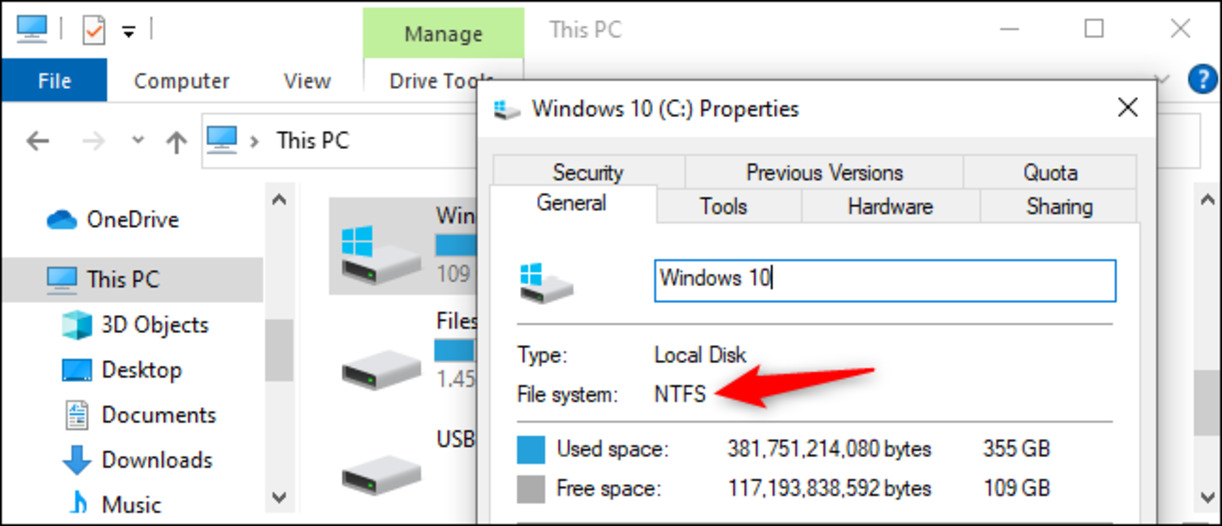Click the 117,193,838,592 bytes free value

pos(829,489)
